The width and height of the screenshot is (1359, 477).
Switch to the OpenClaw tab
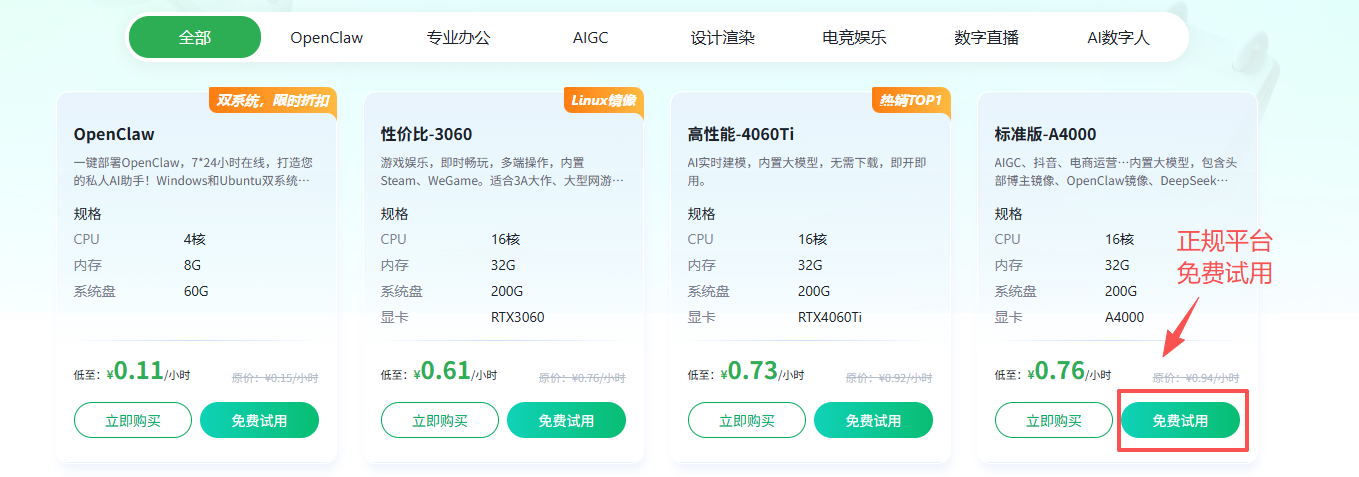pos(327,38)
